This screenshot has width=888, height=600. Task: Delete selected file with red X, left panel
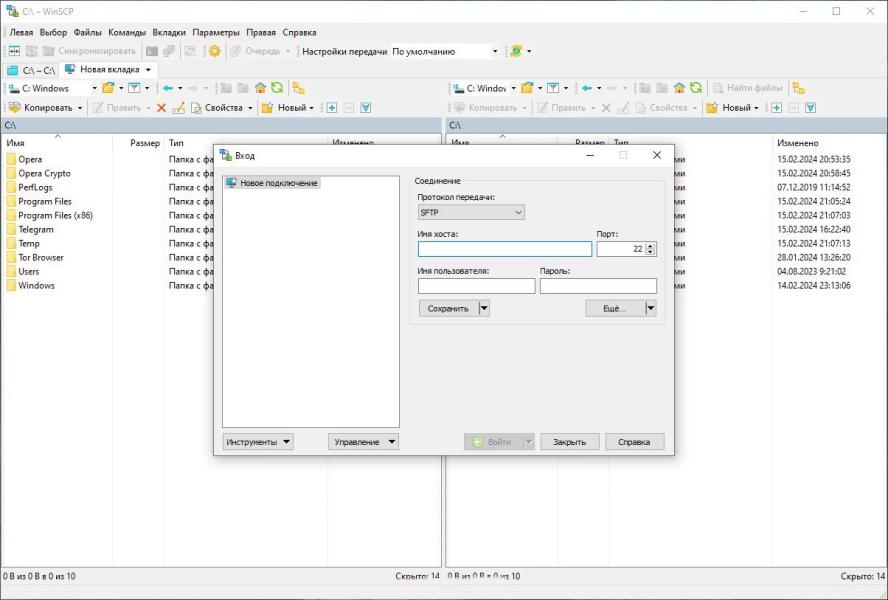[x=161, y=108]
